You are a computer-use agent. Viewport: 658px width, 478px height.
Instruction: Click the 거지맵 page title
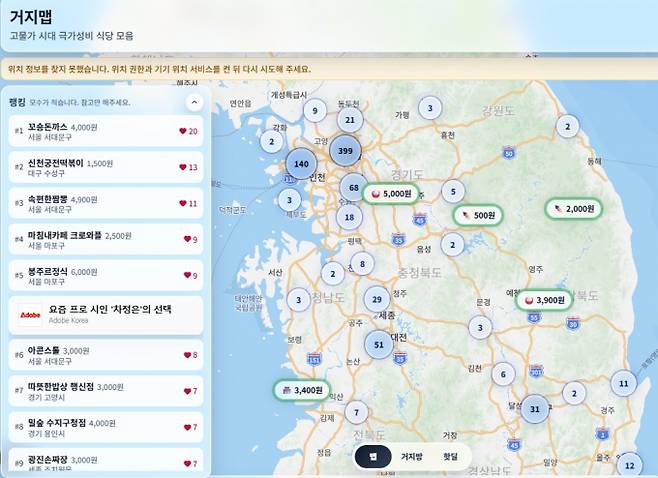[x=31, y=17]
